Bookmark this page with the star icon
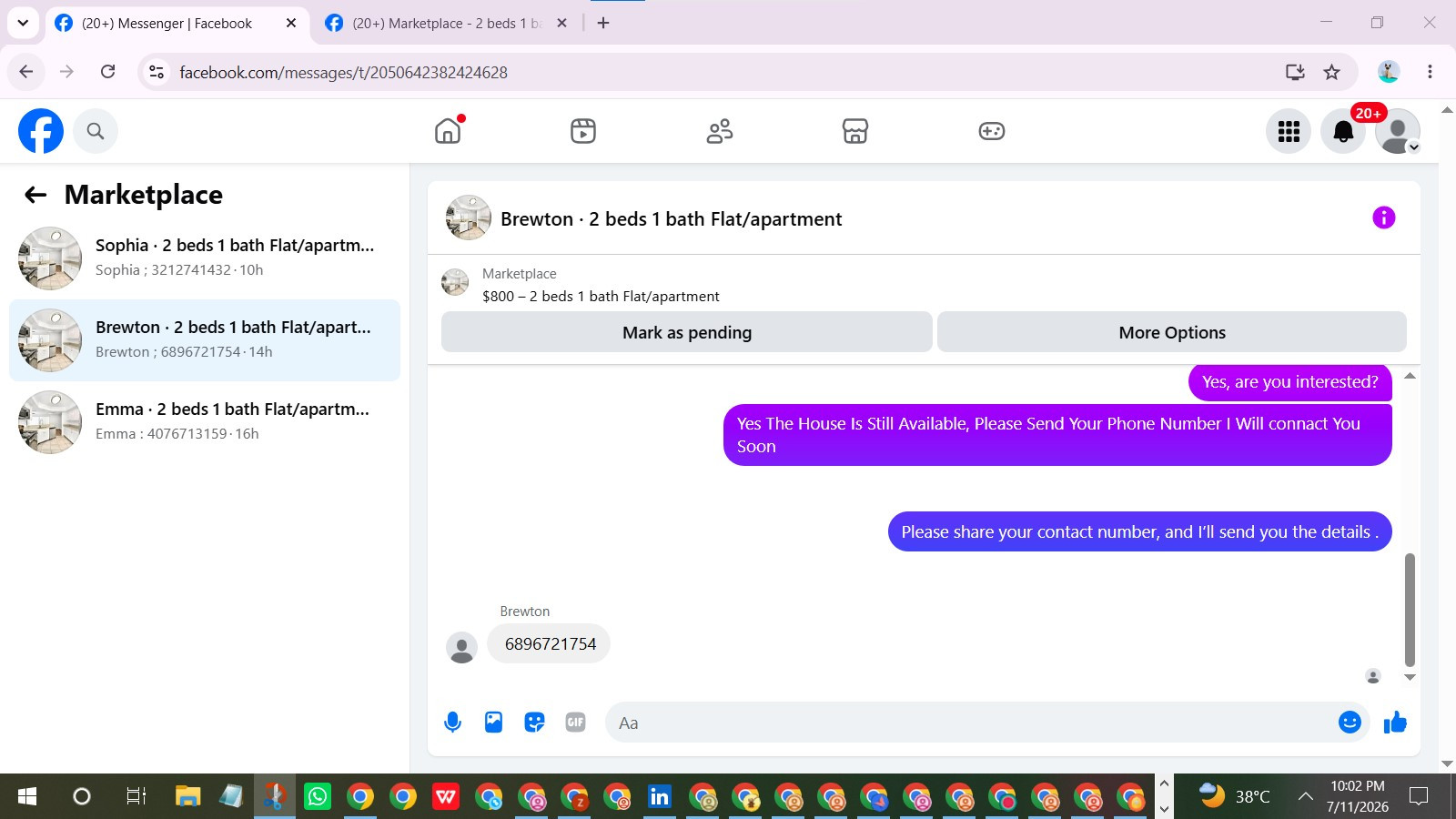 1332,72
